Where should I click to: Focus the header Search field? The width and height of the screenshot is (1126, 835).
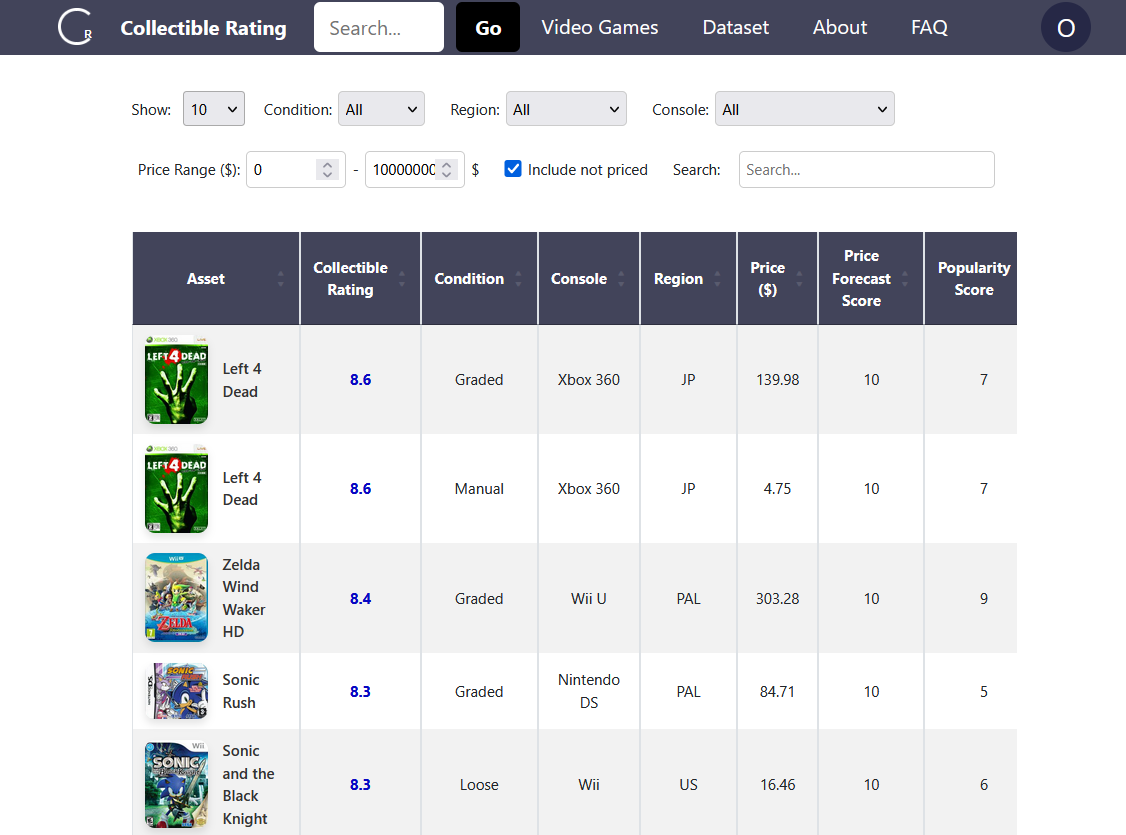(378, 27)
